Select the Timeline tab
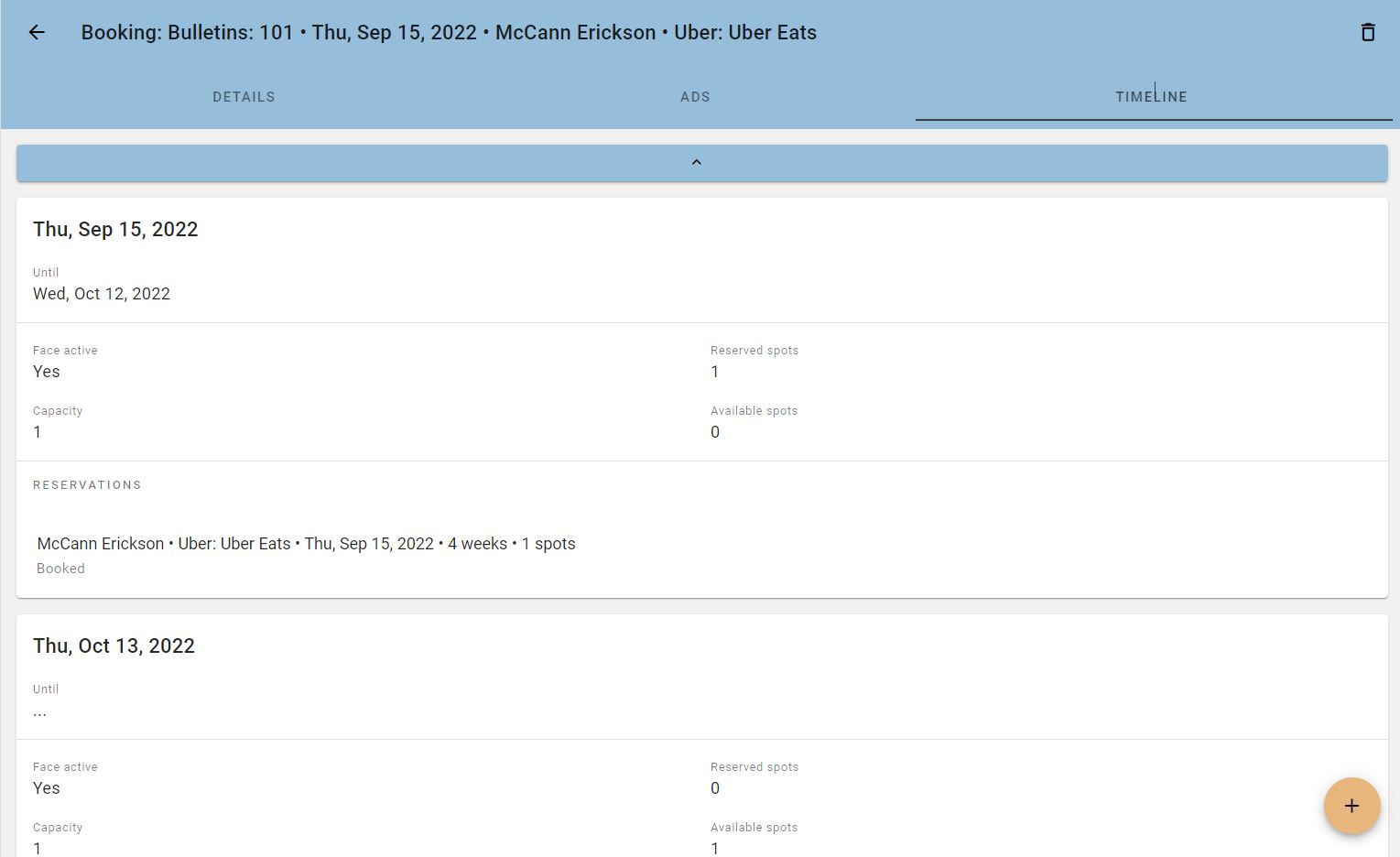Screen dimensions: 1400x857 [1151, 97]
